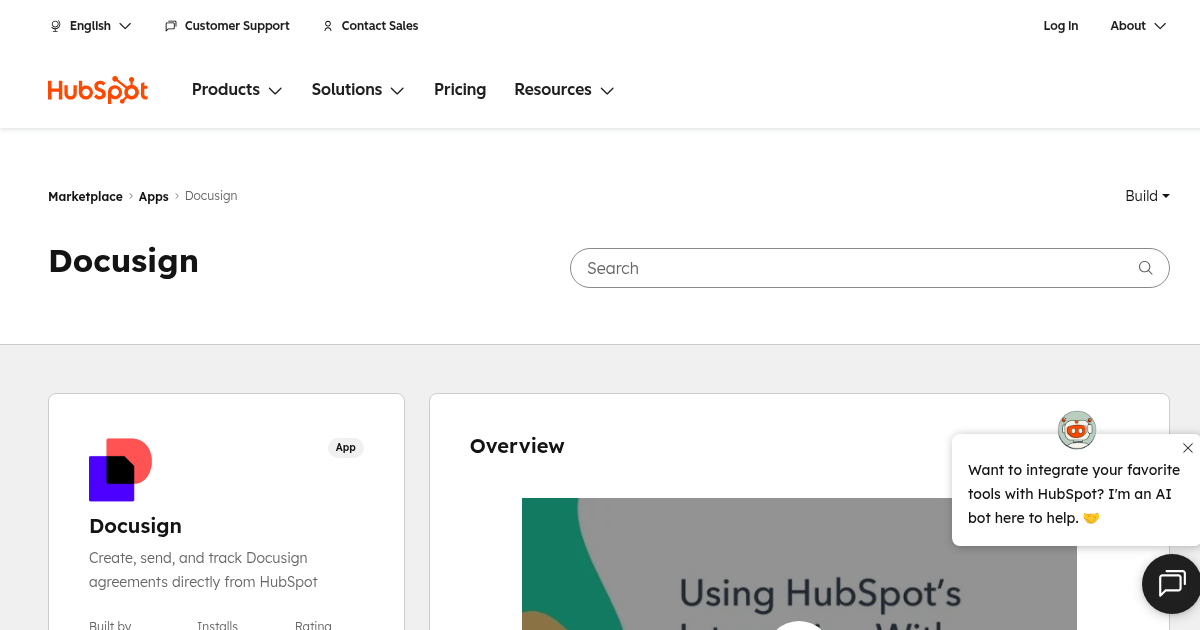1200x630 pixels.
Task: Expand the Solutions menu
Action: [358, 90]
